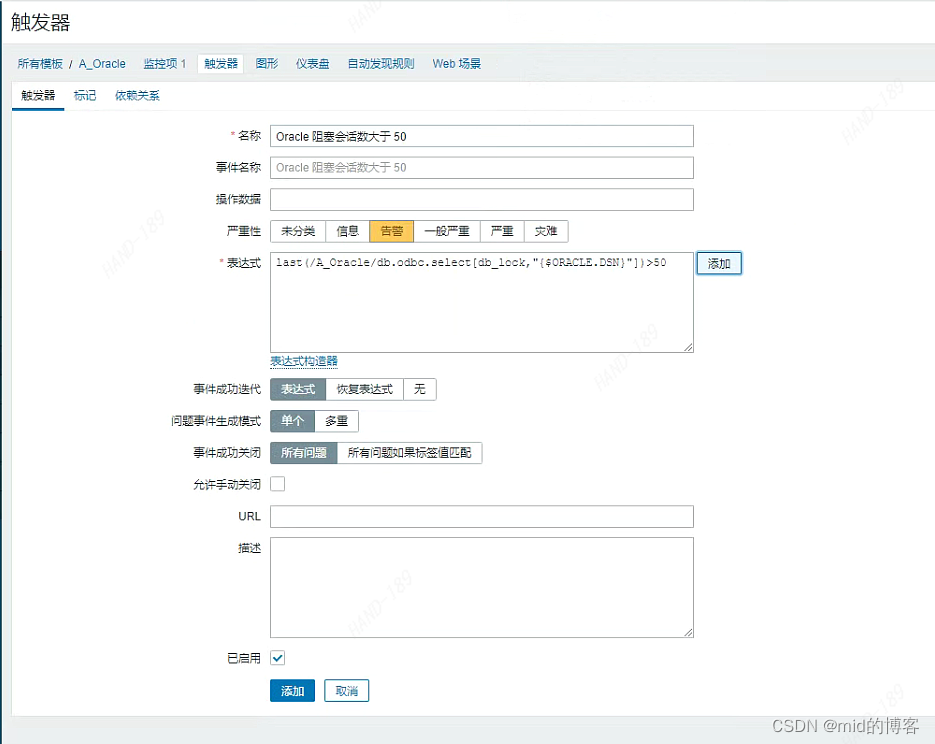Click the URL input field
Image resolution: width=935 pixels, height=744 pixels.
pos(482,516)
